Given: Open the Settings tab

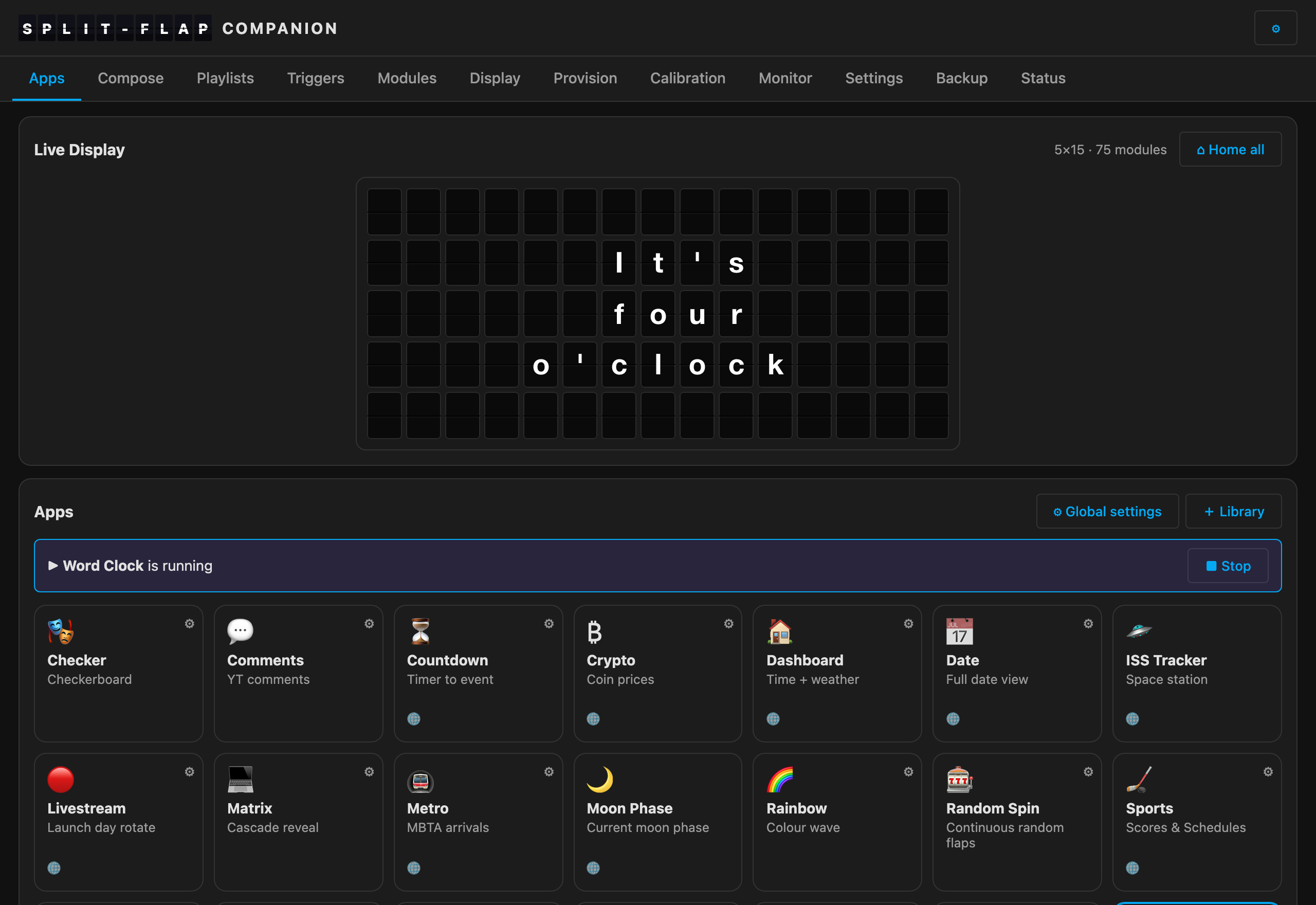Looking at the screenshot, I should tap(874, 78).
